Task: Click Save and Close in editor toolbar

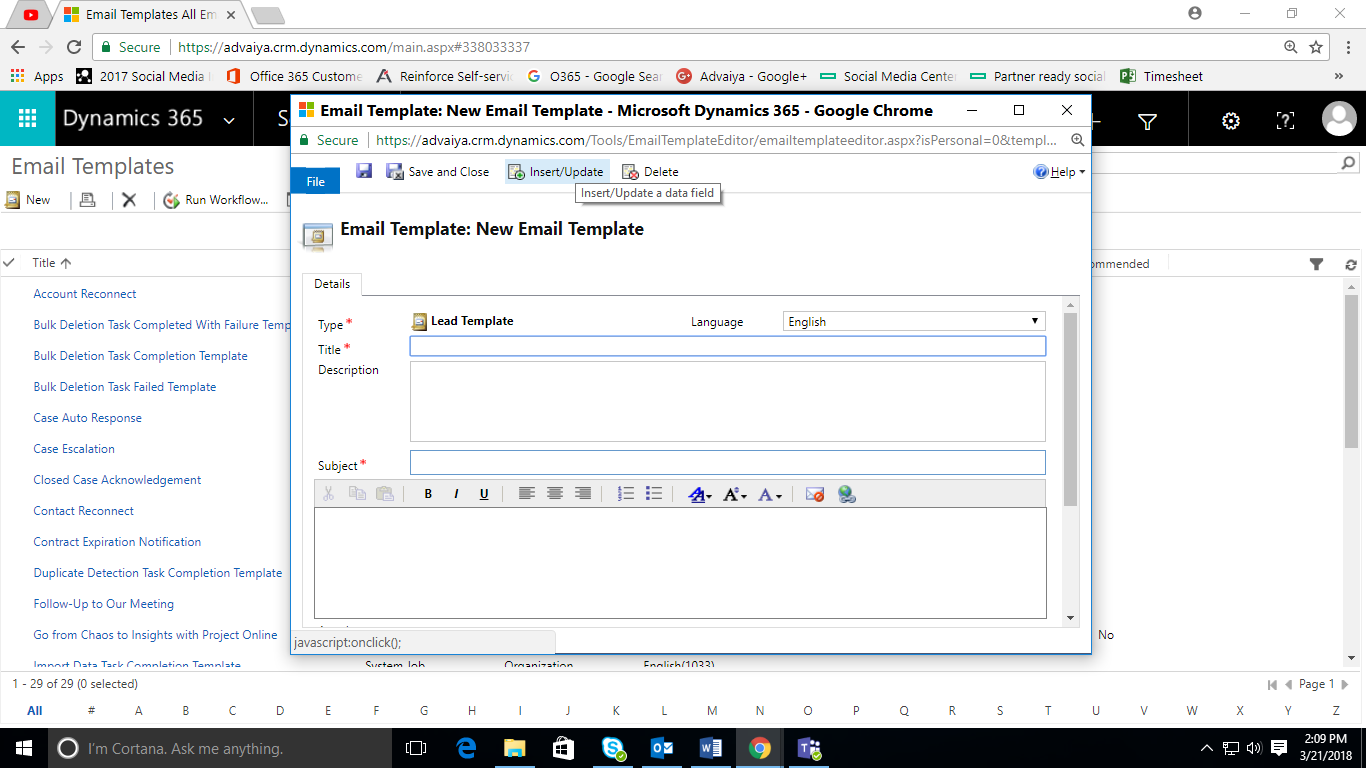Action: tap(437, 172)
